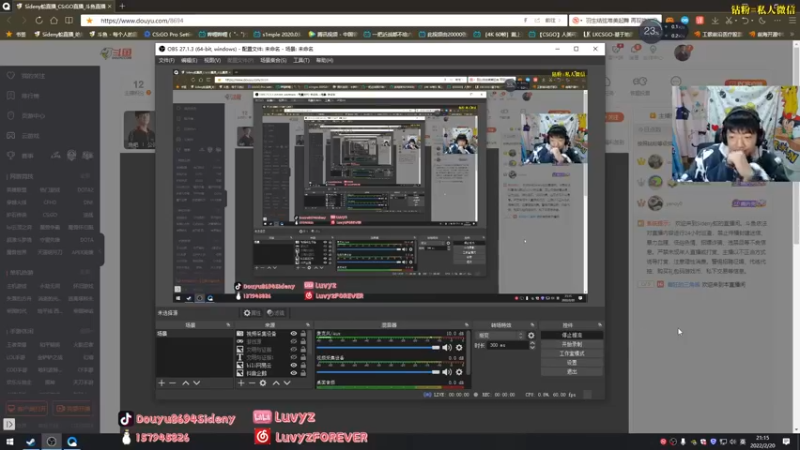This screenshot has width=800, height=450.
Task: Open source properties via the gear icon
Action: (x=263, y=383)
